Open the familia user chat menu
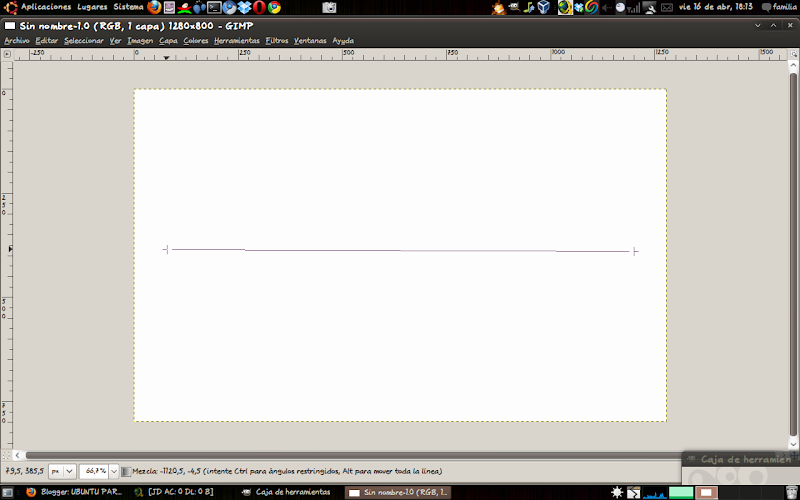This screenshot has height=500, width=800. (779, 7)
